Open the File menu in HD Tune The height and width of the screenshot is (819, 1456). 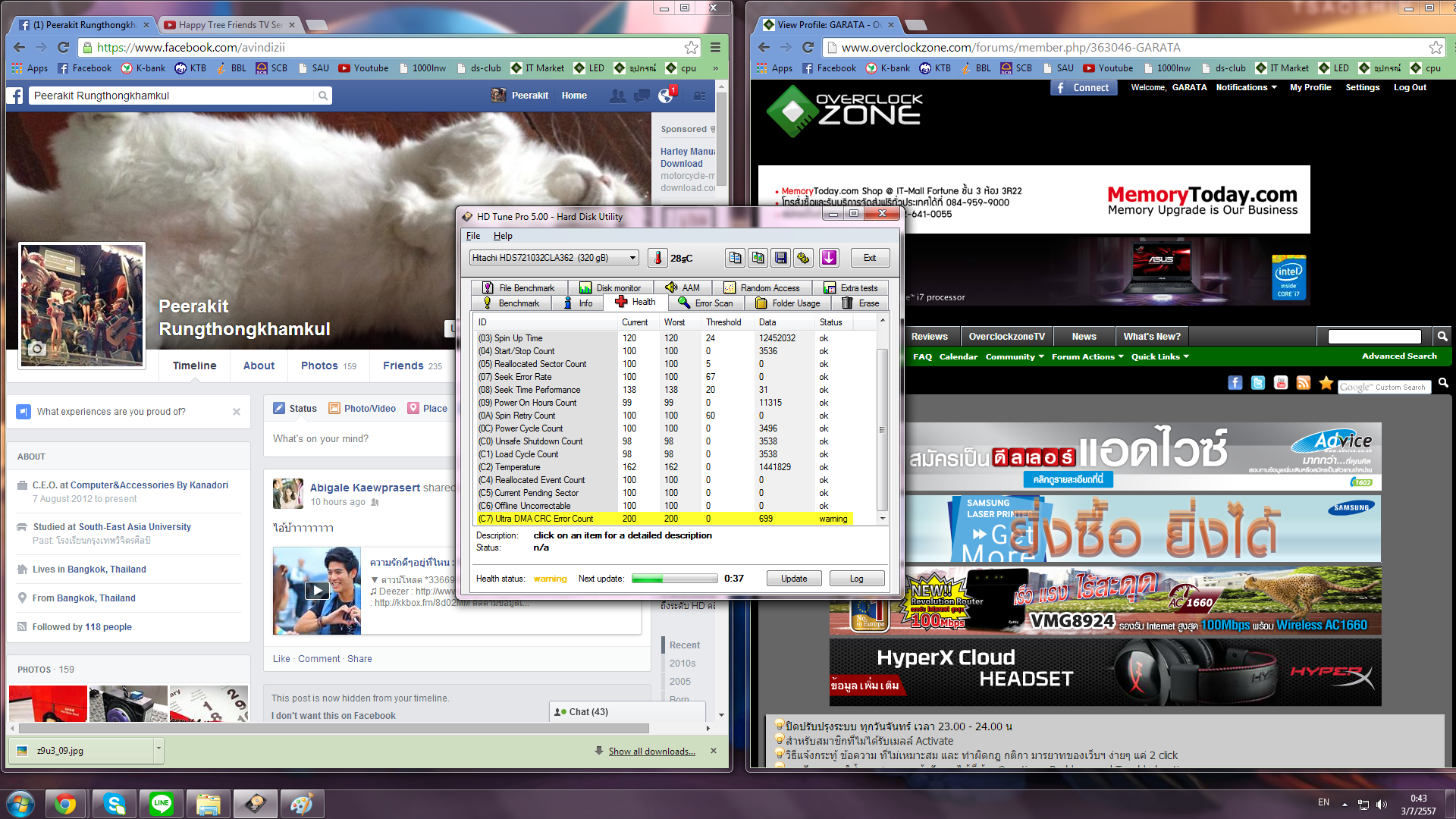click(473, 236)
